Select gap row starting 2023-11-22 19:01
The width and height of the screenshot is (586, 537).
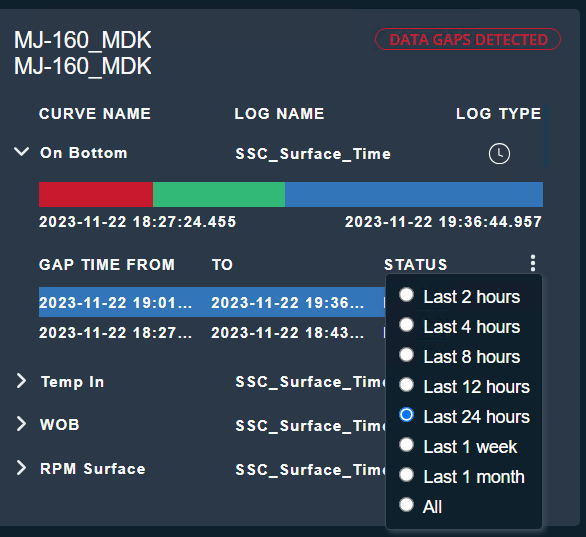click(x=212, y=302)
